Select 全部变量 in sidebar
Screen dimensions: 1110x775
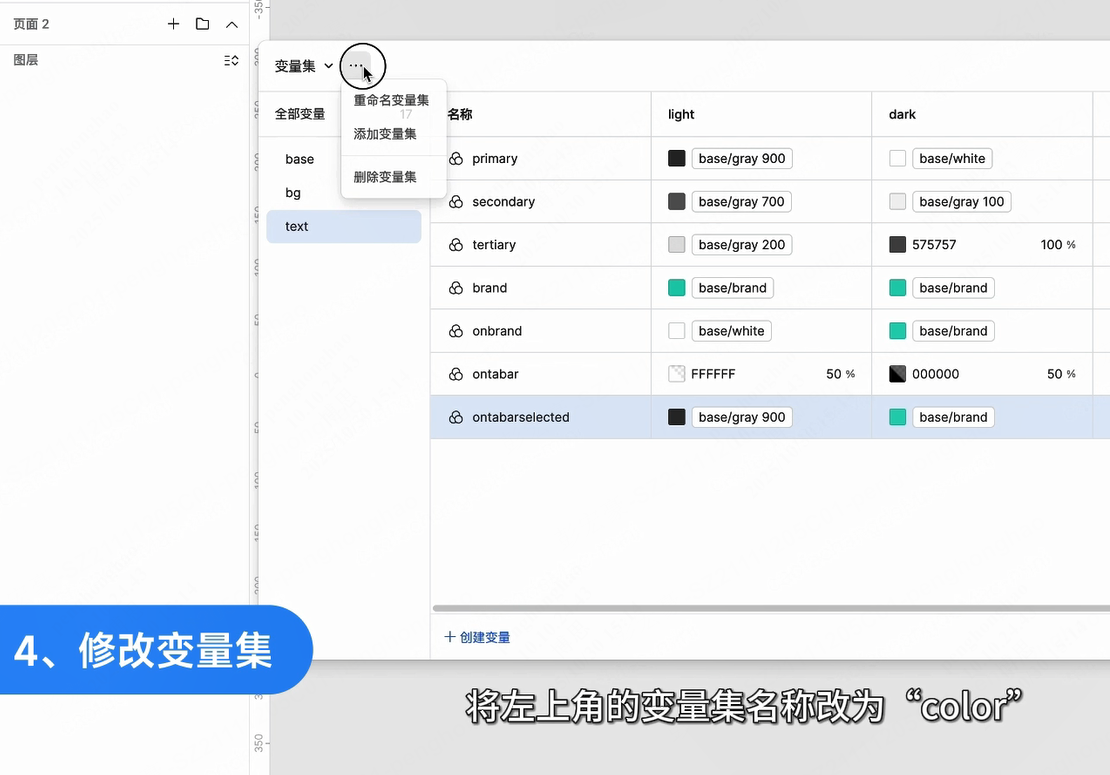tap(300, 114)
